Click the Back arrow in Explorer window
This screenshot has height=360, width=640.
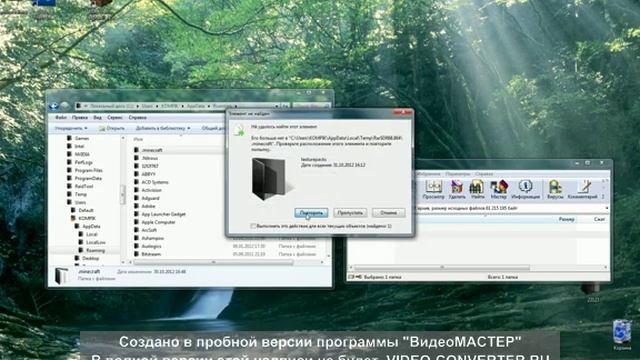coord(53,106)
